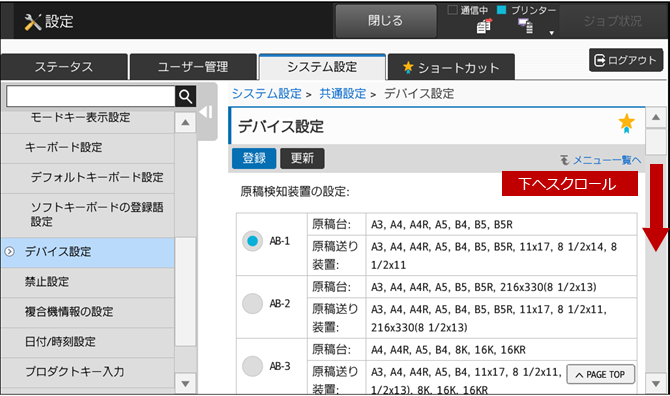Select the AB-2 radio button
Image resolution: width=670 pixels, height=396 pixels.
click(252, 303)
